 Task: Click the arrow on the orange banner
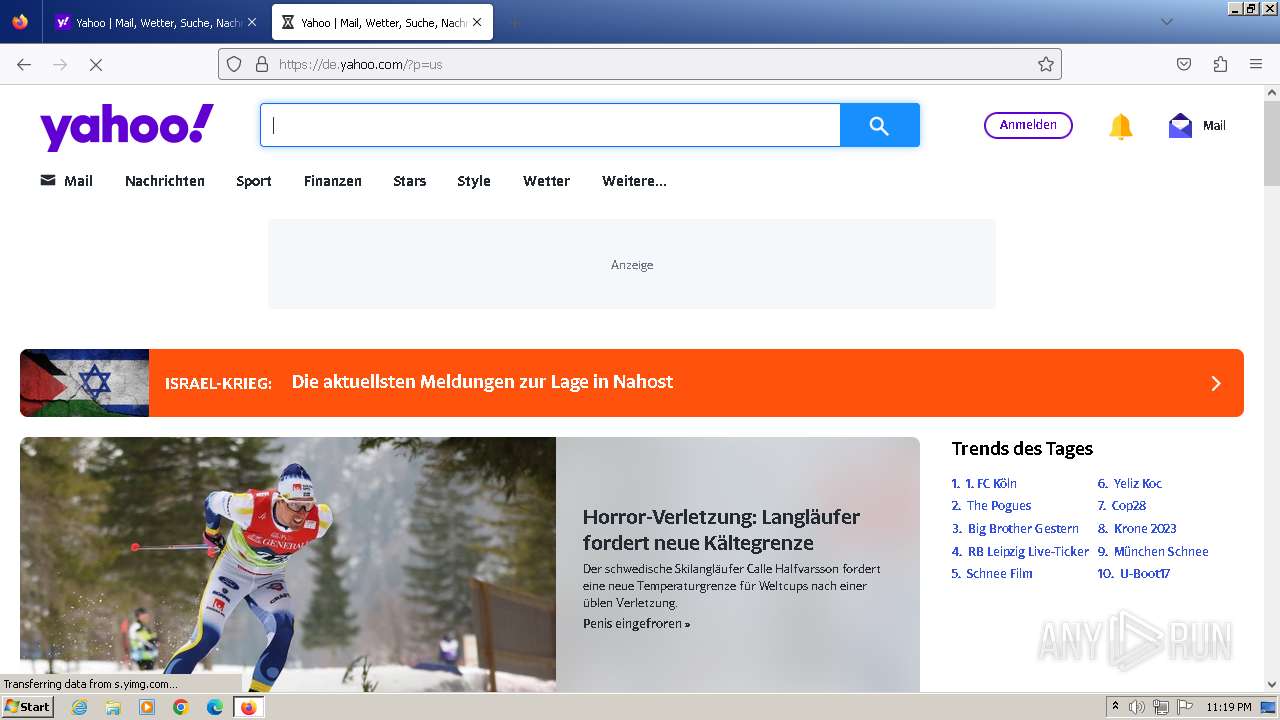1216,383
